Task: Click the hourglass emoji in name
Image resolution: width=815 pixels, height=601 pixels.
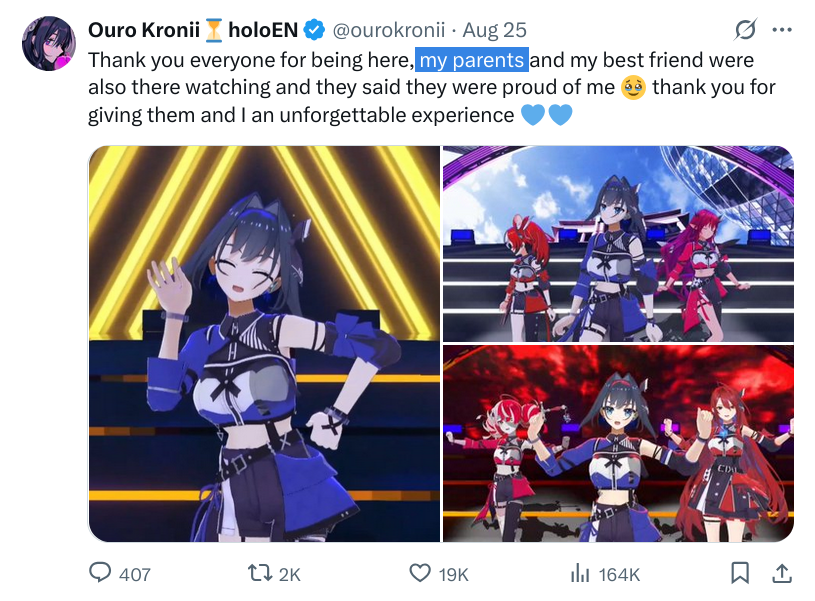Action: click(x=214, y=30)
